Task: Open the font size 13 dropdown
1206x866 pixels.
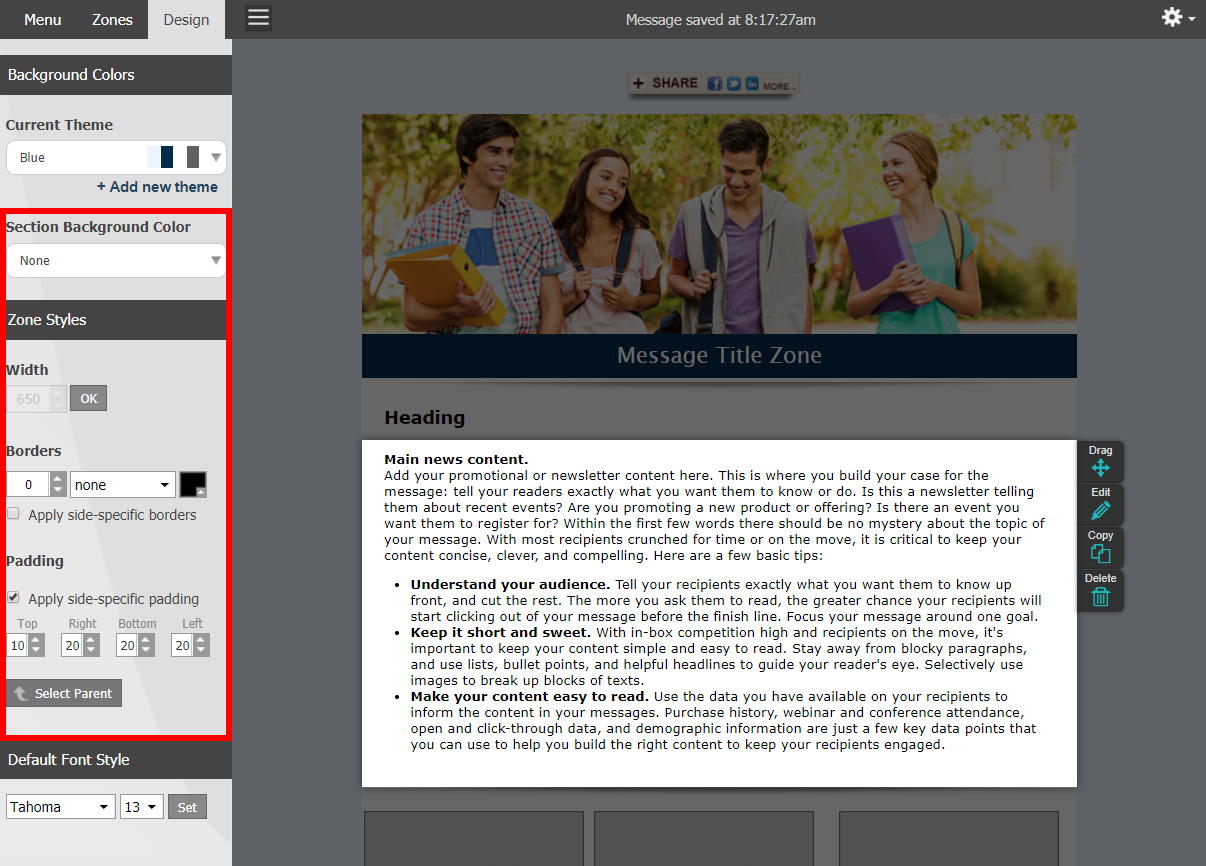Action: (141, 807)
